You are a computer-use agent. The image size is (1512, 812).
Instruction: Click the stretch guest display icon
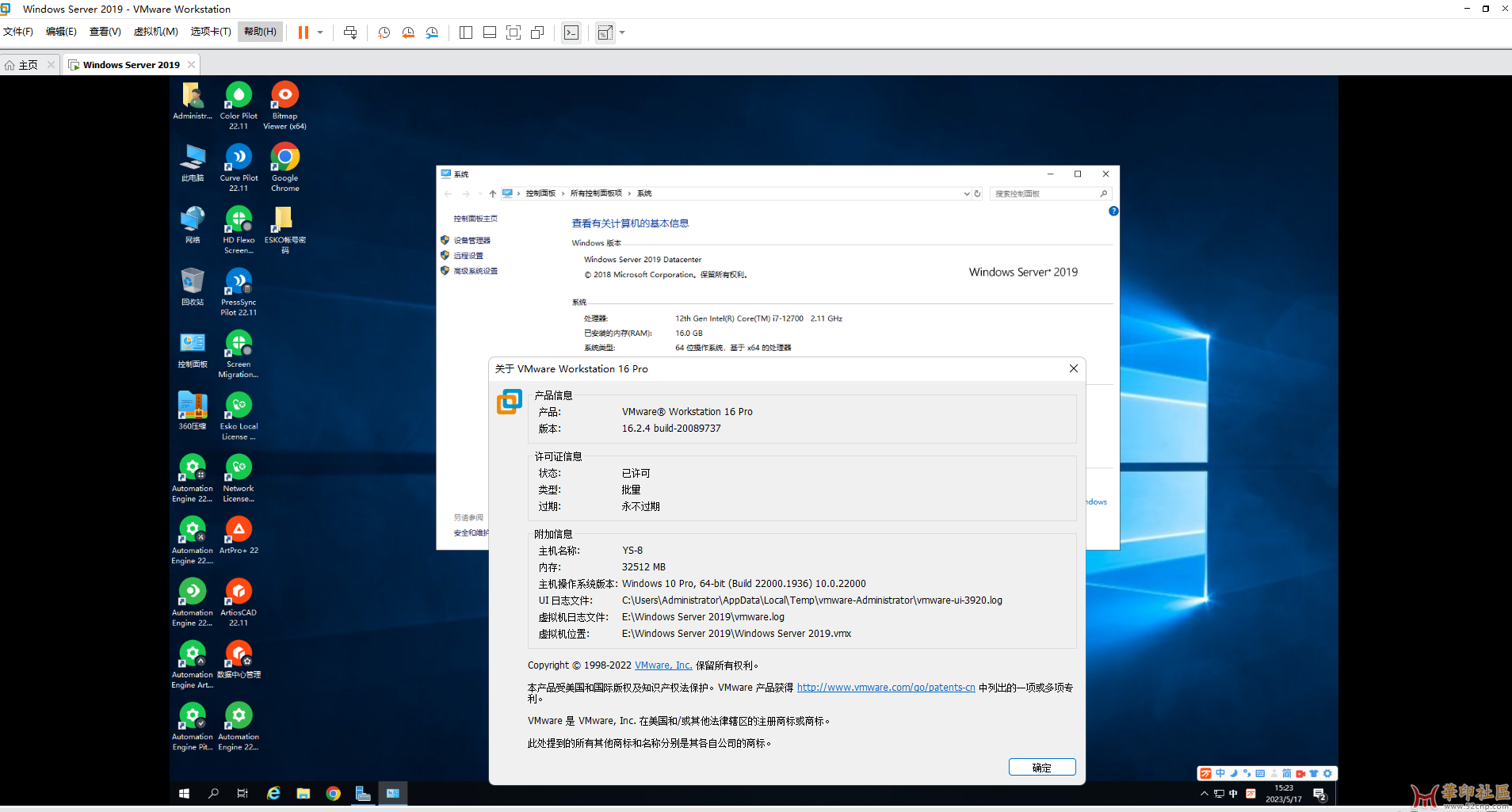[x=605, y=32]
